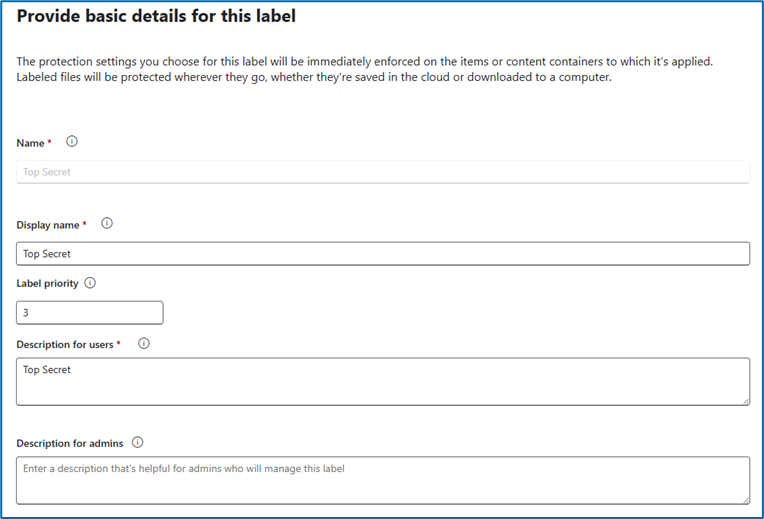Viewport: 764px width, 519px height.
Task: Click the resize handle of the admins description box
Action: [745, 499]
